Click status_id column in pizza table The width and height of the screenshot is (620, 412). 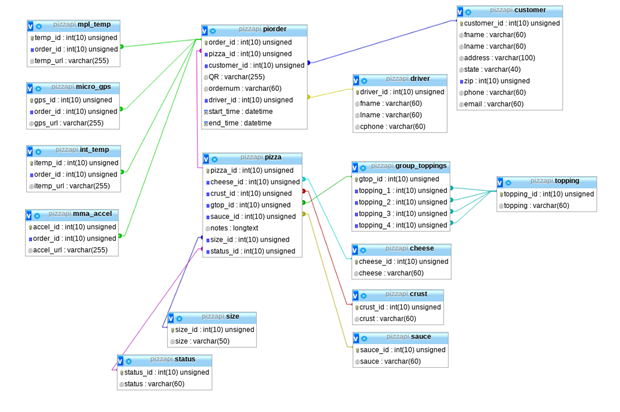(x=250, y=251)
